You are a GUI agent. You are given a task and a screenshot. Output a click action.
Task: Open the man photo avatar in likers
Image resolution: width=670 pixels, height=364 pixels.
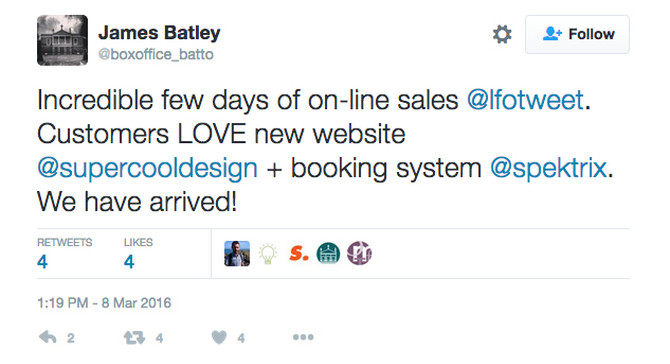[x=237, y=253]
